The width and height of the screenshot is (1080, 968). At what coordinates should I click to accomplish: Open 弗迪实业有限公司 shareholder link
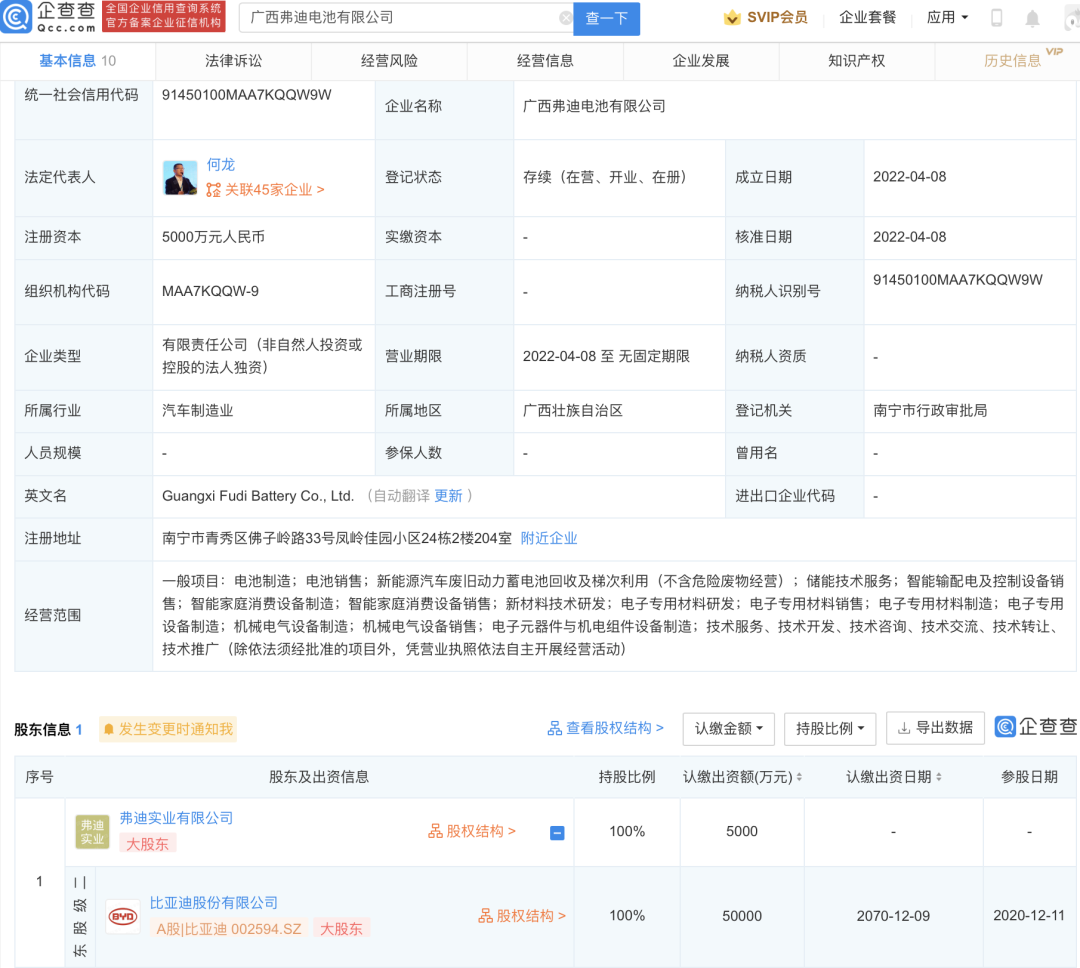pyautogui.click(x=176, y=818)
